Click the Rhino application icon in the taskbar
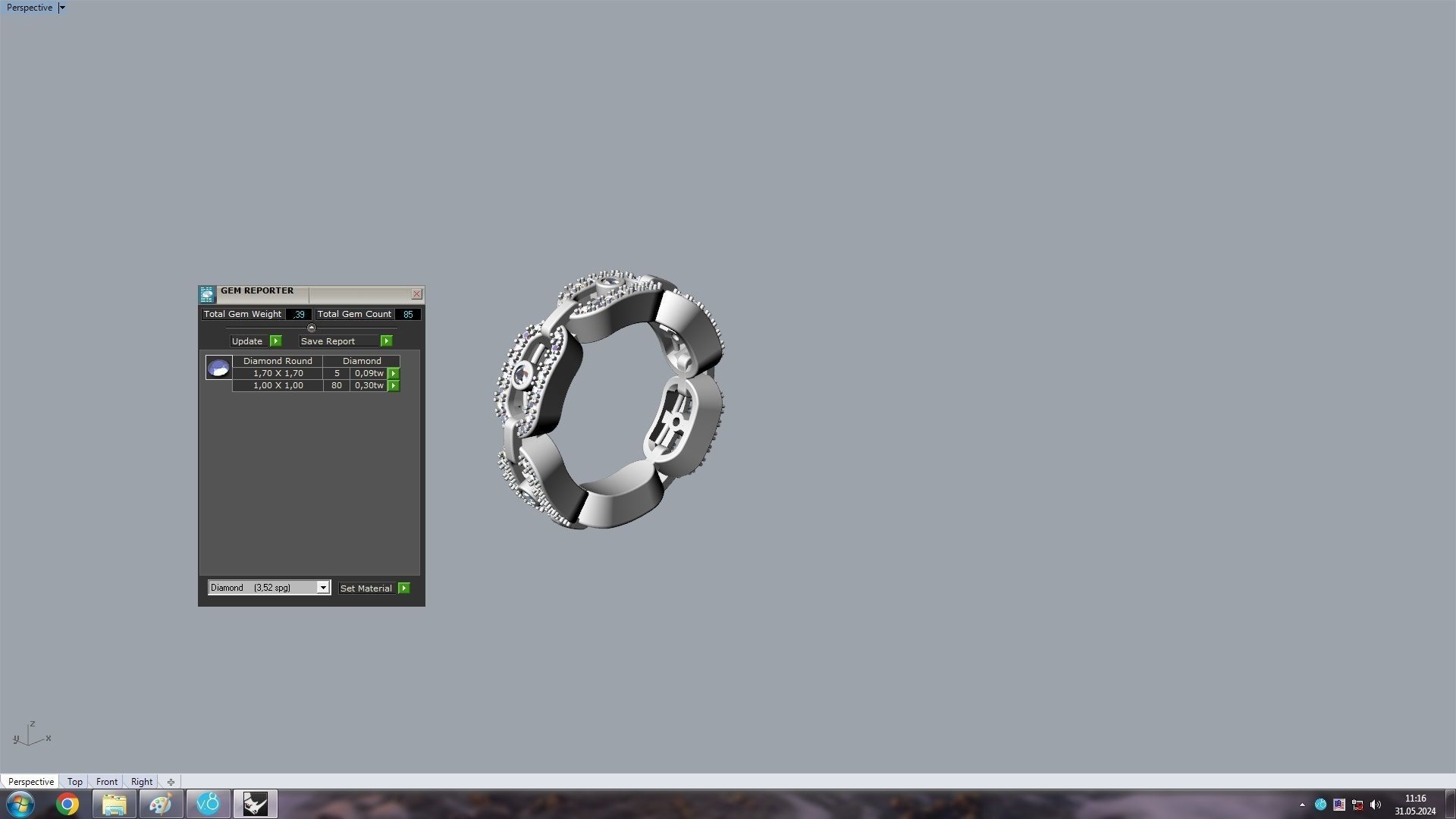1456x819 pixels. [256, 805]
